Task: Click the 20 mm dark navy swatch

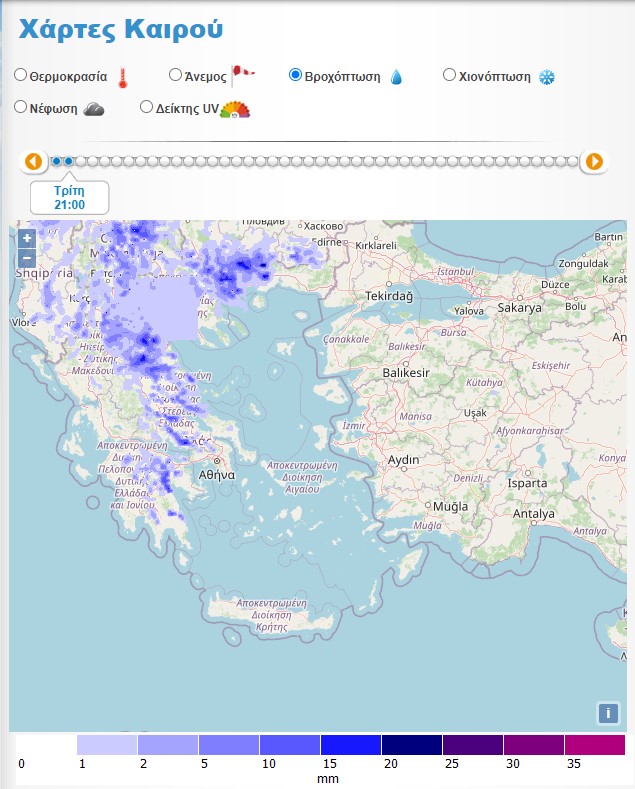Action: (x=412, y=745)
